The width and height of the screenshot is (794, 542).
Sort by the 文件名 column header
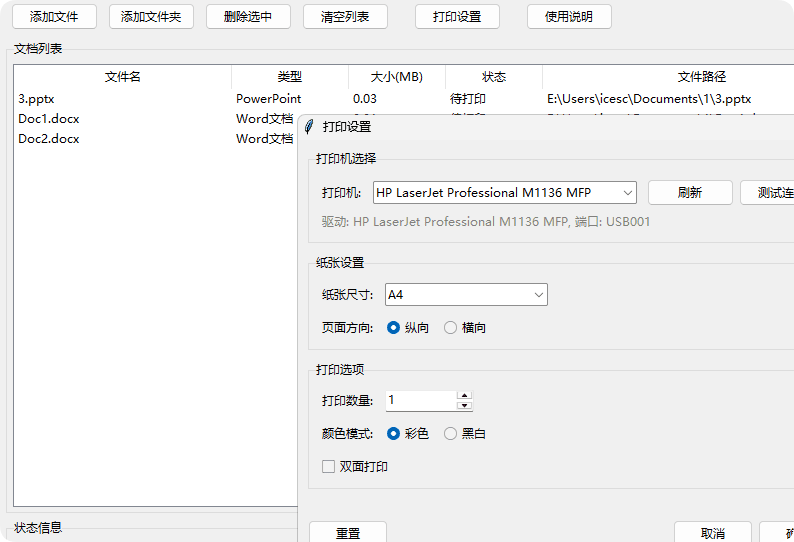click(x=123, y=77)
